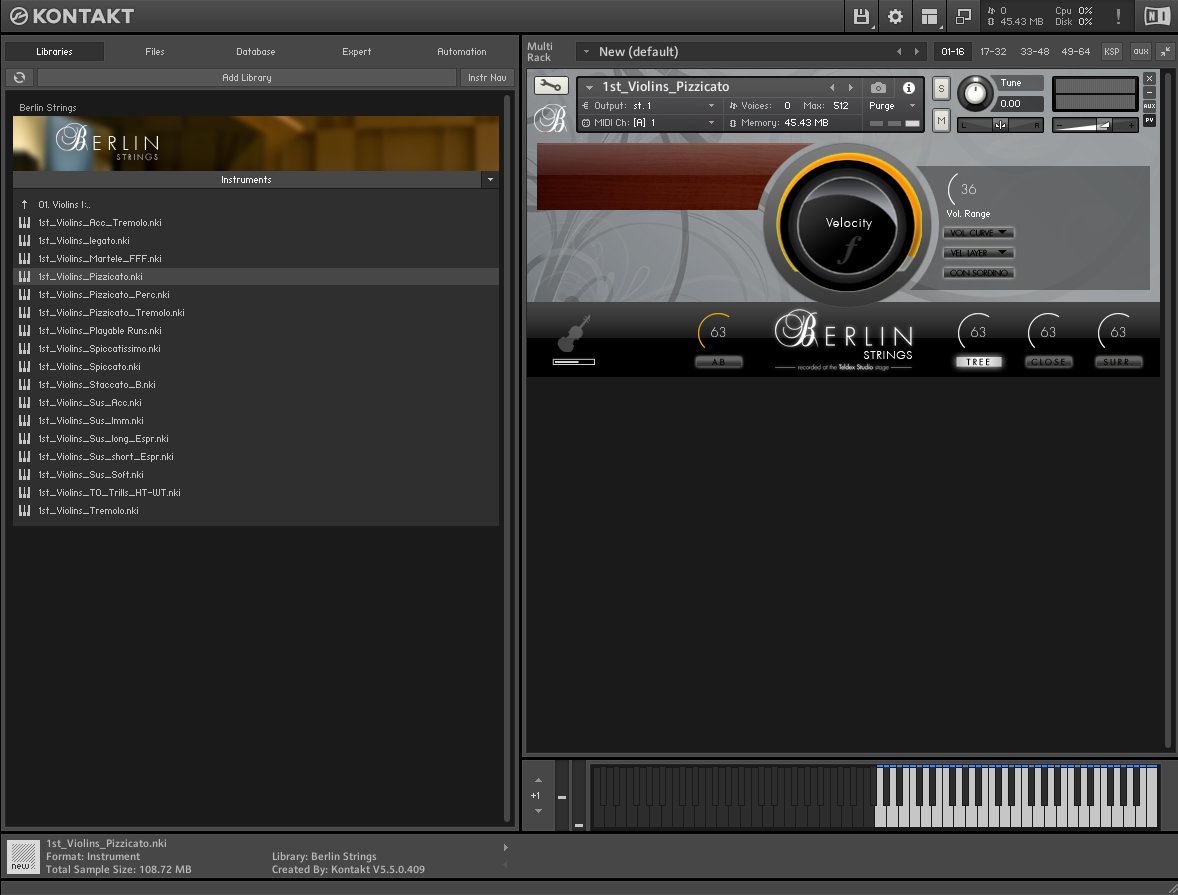Toggle the PV button on instrument
Viewport: 1178px width, 895px height.
[1149, 120]
